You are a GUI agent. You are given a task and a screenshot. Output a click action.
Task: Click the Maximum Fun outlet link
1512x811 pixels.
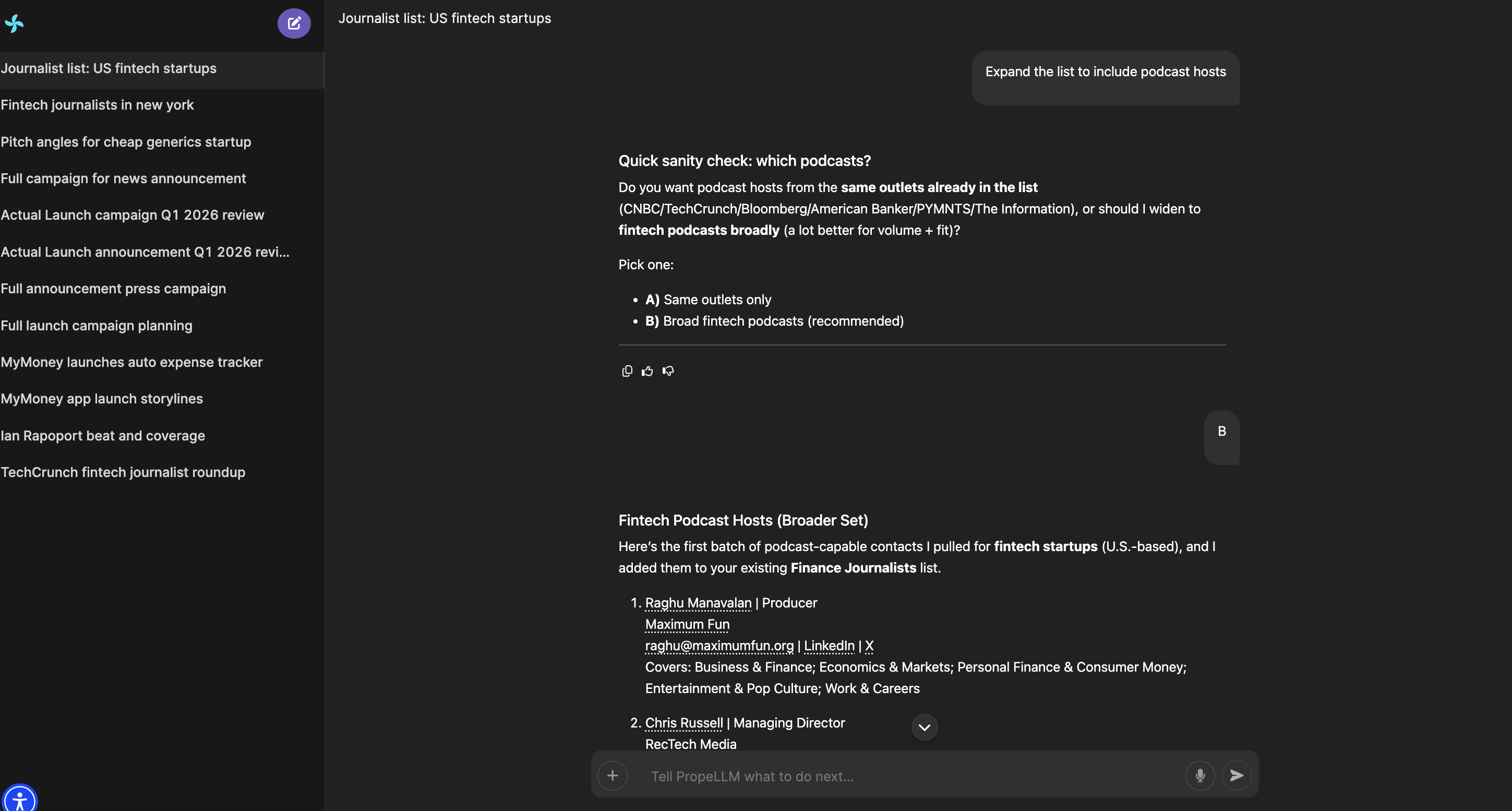pyautogui.click(x=687, y=624)
